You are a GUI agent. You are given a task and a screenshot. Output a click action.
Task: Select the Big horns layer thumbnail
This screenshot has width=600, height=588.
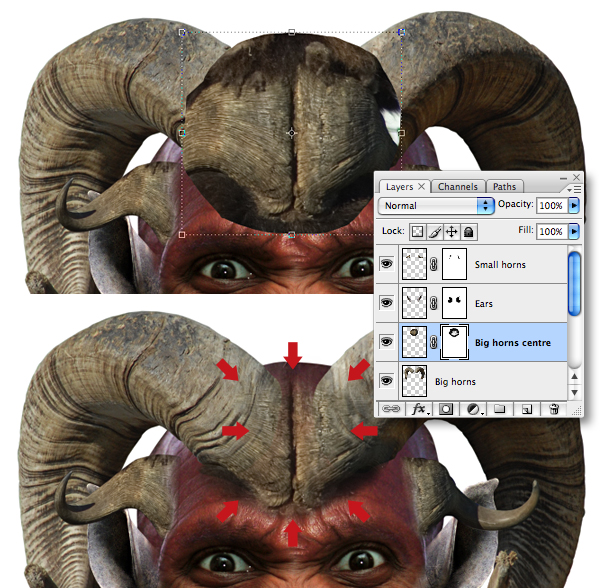click(x=414, y=381)
